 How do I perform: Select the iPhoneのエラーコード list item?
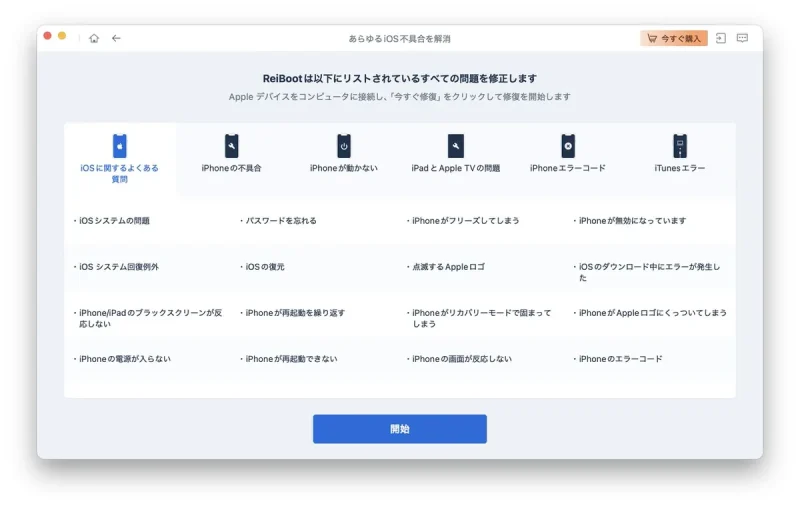click(620, 359)
